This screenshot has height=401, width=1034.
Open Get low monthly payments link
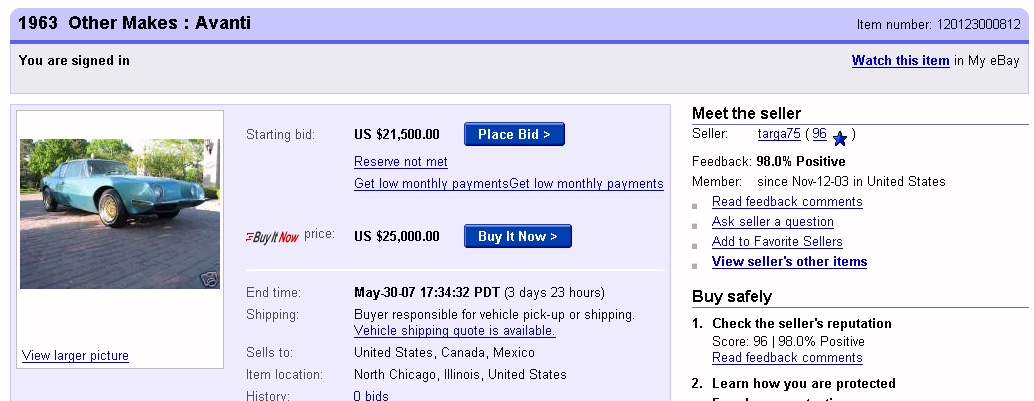pos(508,183)
